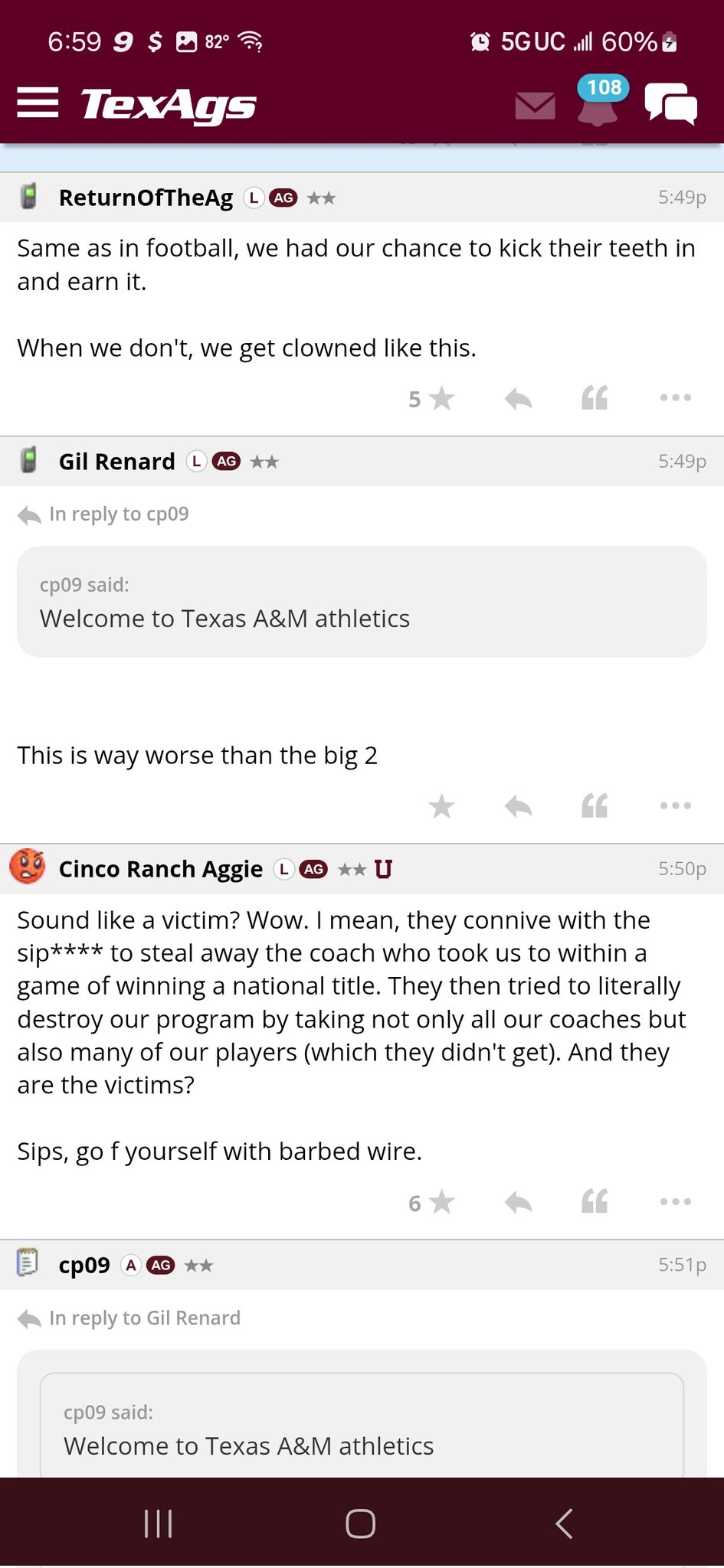Reply to ReturnOfTheAg's post

click(519, 399)
